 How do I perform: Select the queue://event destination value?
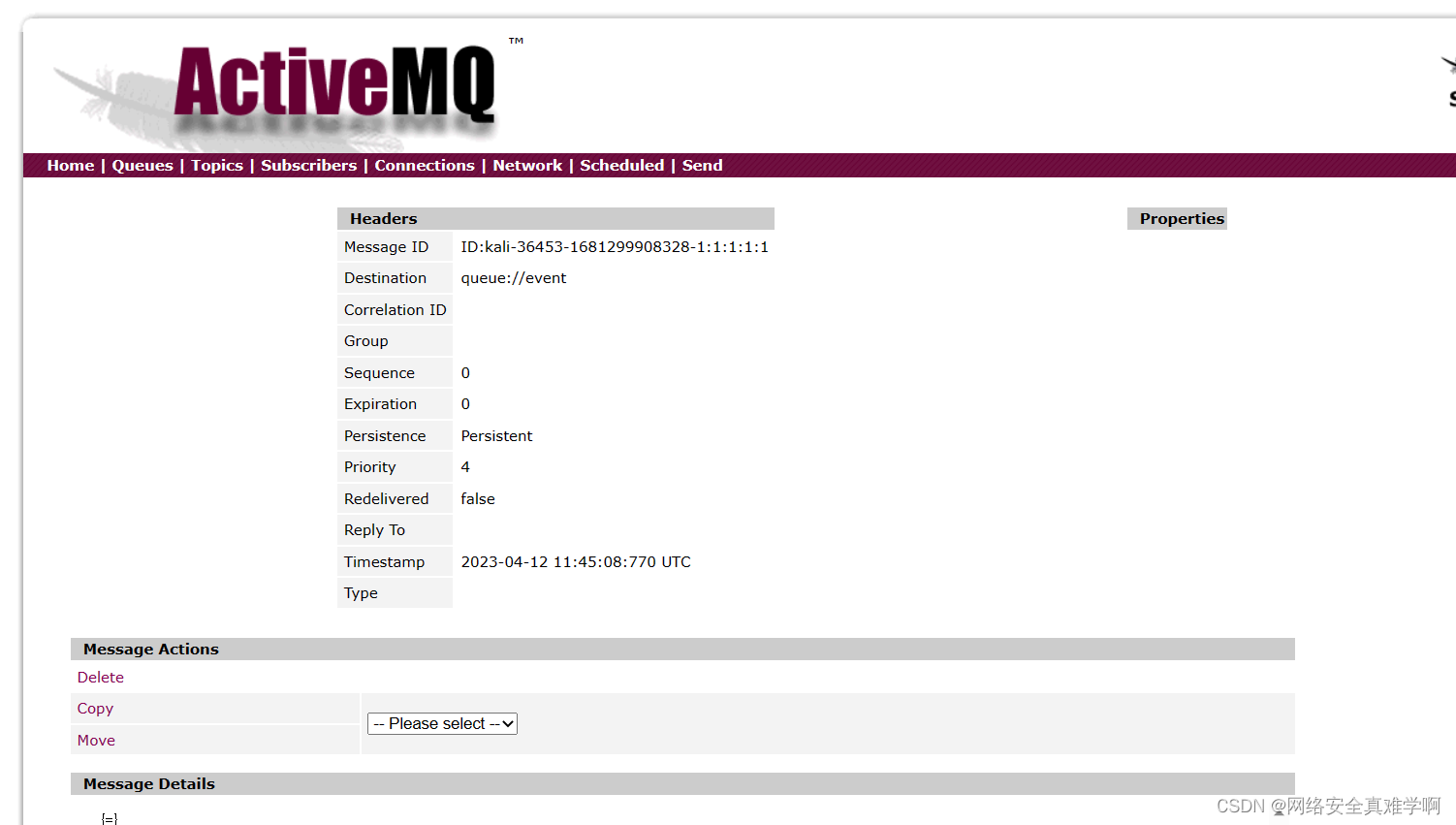click(x=514, y=278)
